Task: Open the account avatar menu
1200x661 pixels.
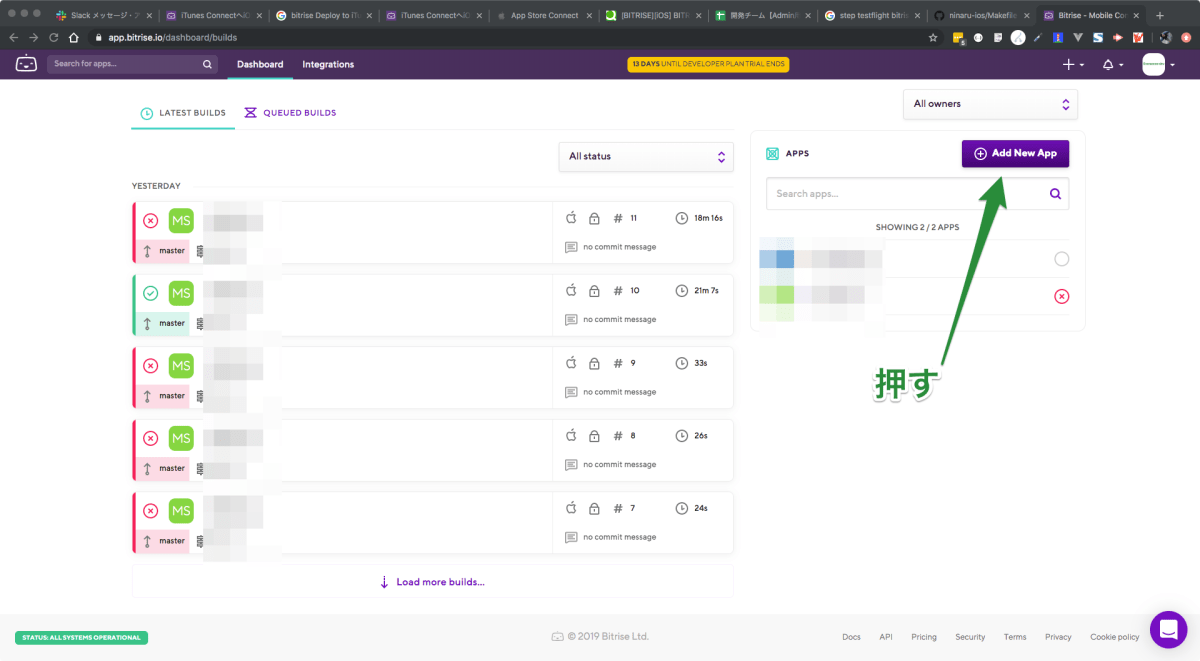Action: (x=1153, y=64)
